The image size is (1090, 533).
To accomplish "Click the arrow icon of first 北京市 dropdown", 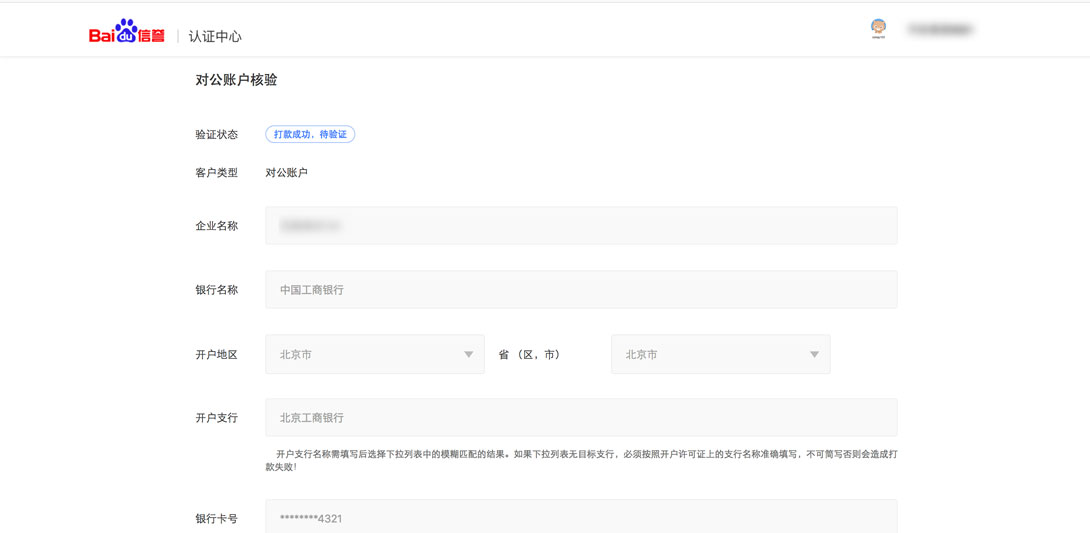I will coord(468,354).
